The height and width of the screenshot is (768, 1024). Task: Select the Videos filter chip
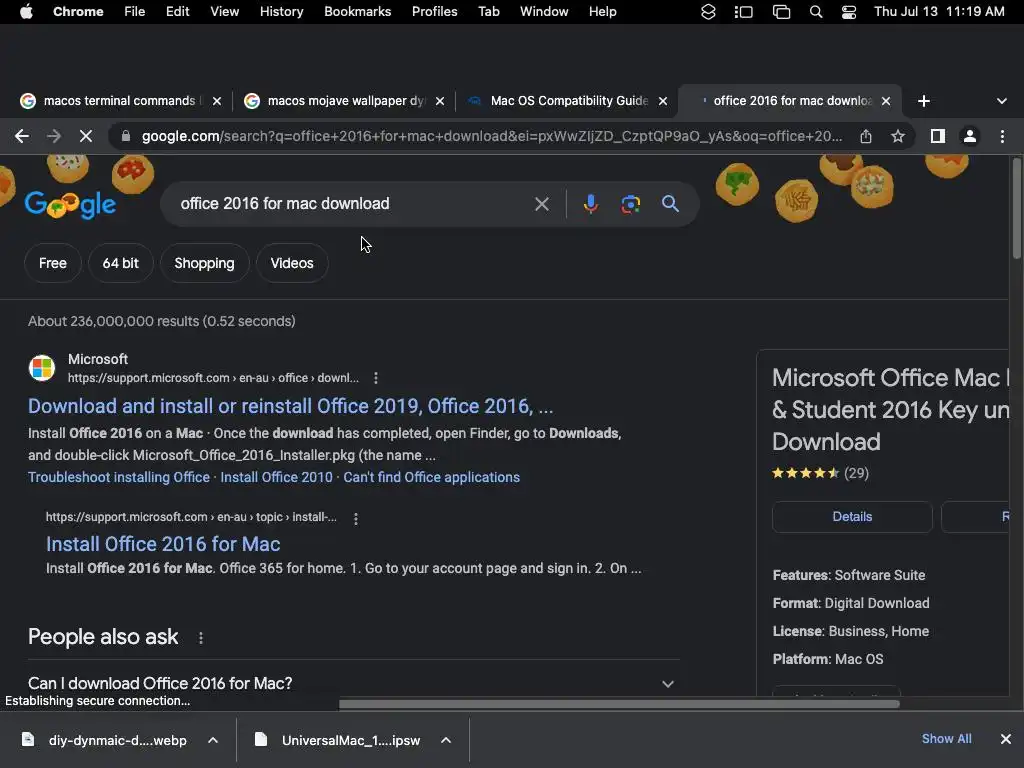pos(292,263)
